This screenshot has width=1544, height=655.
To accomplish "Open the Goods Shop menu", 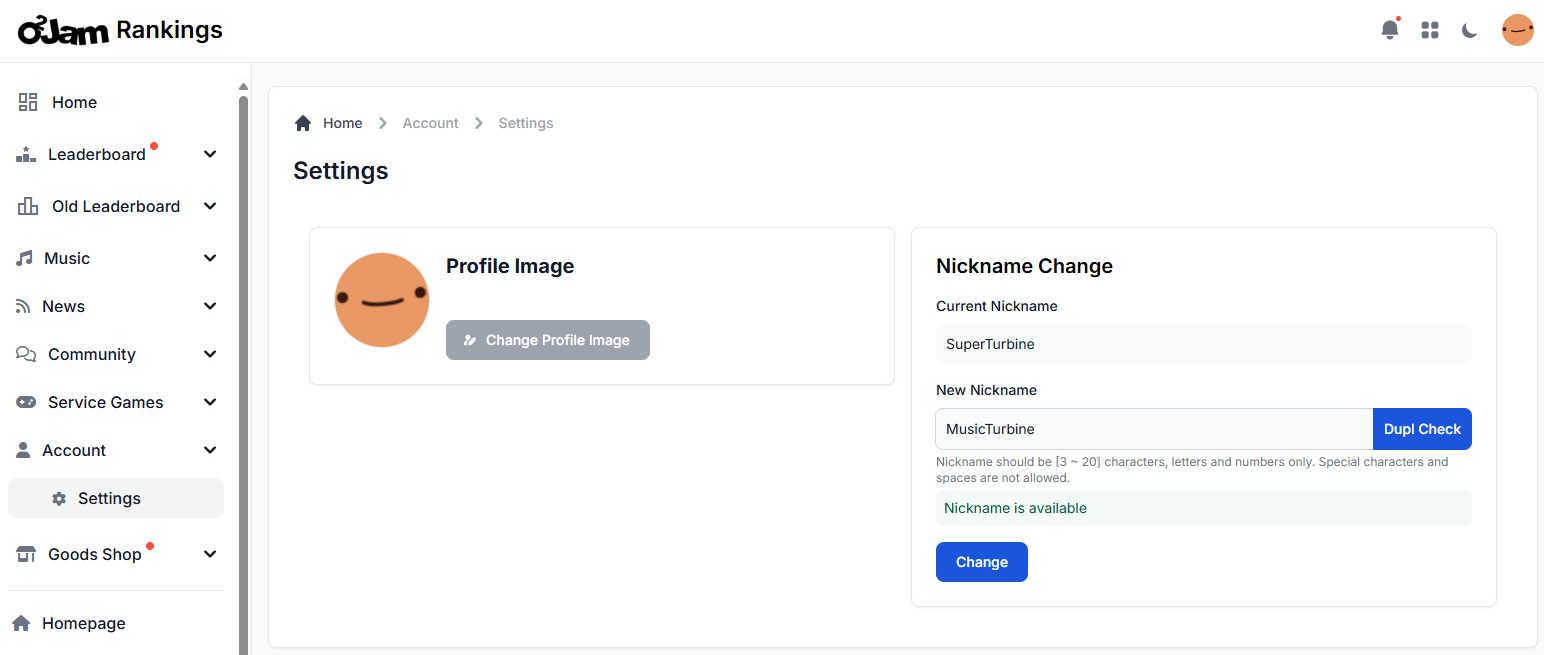I will click(x=116, y=554).
